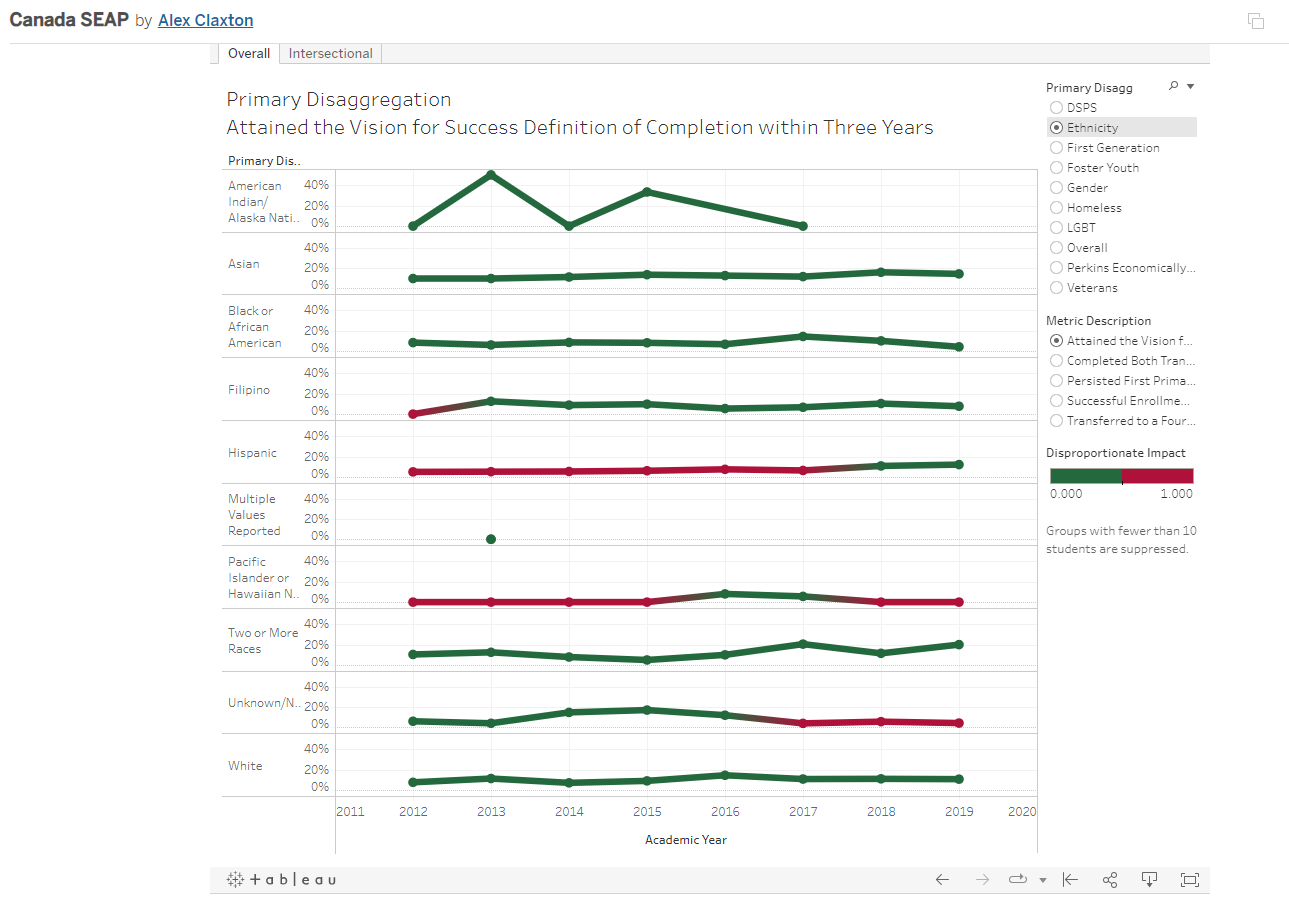
Task: Open the Alex Claxton author link
Action: pos(205,20)
